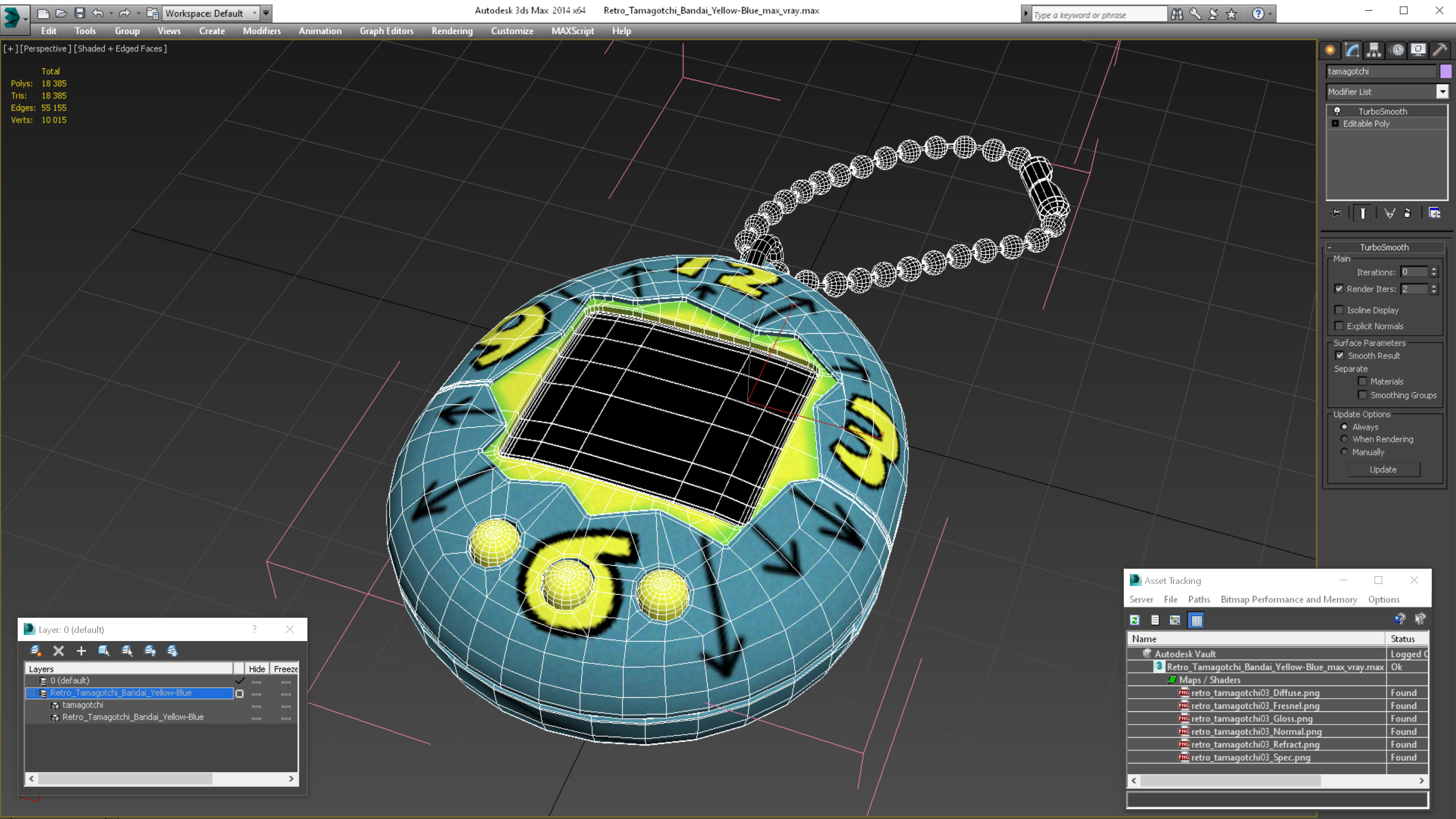Click the Status column header
The height and width of the screenshot is (819, 1456).
pyautogui.click(x=1406, y=638)
